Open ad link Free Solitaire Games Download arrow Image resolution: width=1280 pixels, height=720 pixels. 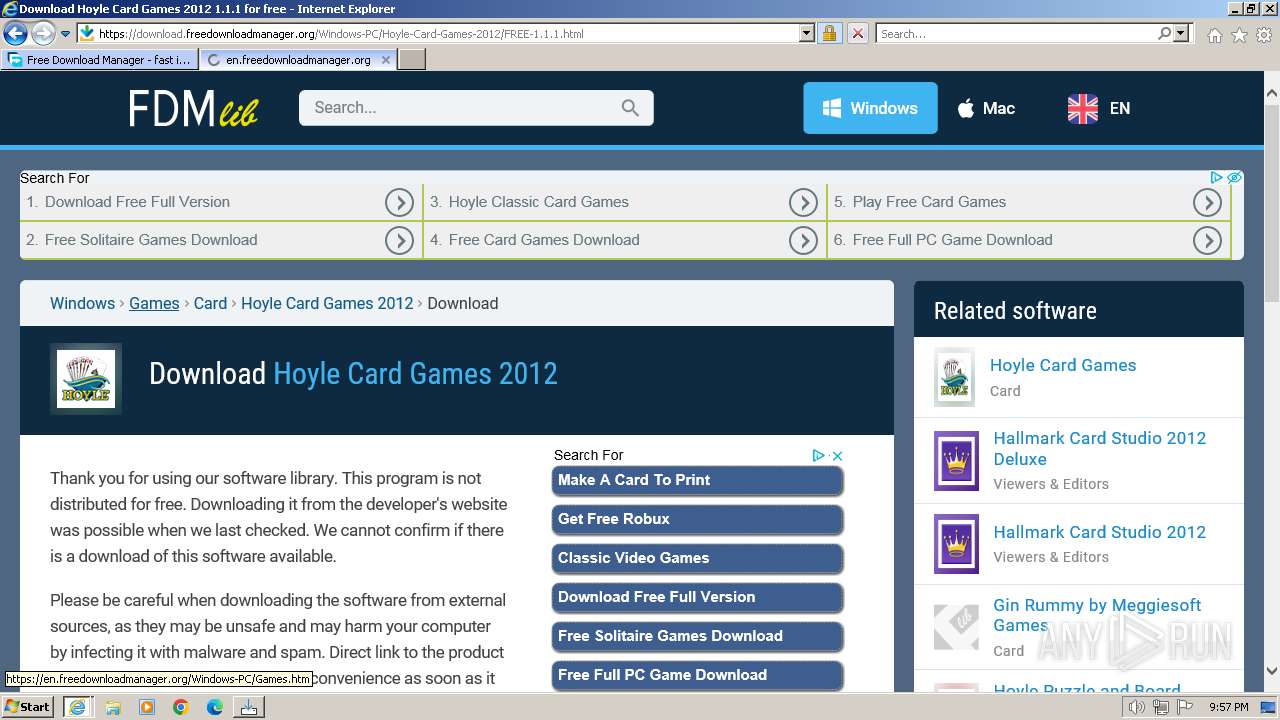(399, 241)
